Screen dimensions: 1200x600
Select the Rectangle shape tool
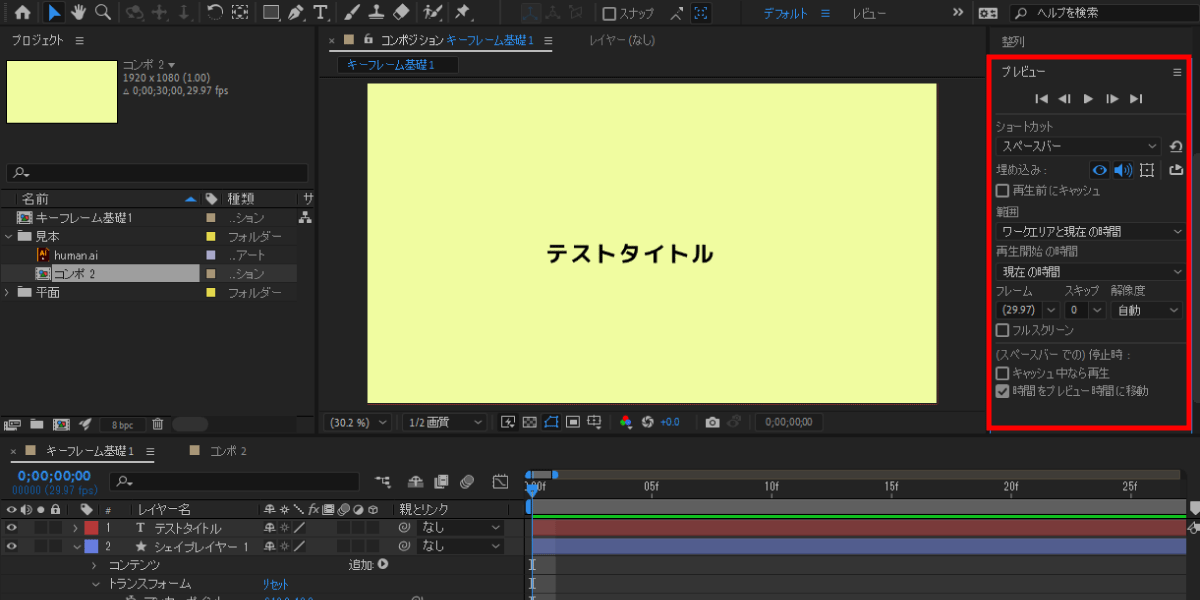(x=271, y=13)
